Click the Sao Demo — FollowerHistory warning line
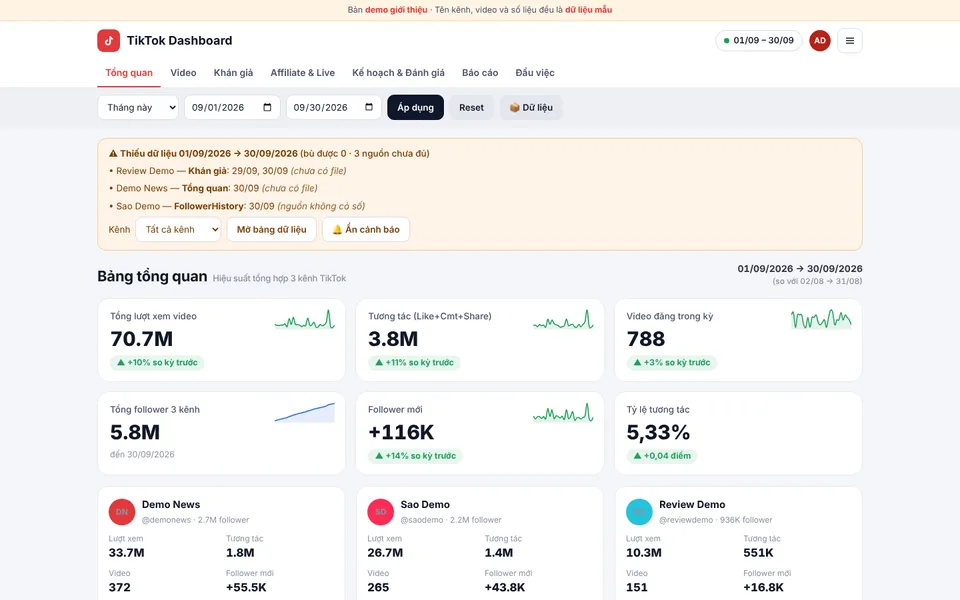The height and width of the screenshot is (600, 960). pyautogui.click(x=237, y=206)
